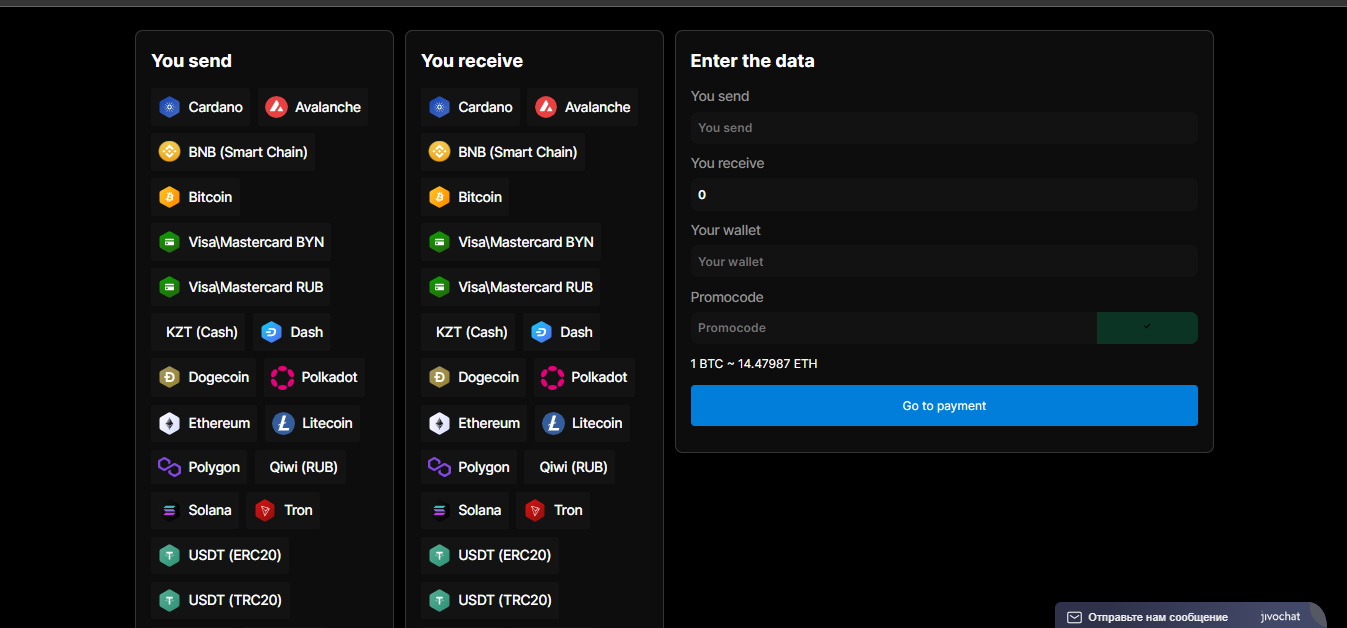Image resolution: width=1347 pixels, height=628 pixels.
Task: Select KZT (Cash) in You send
Action: point(201,332)
